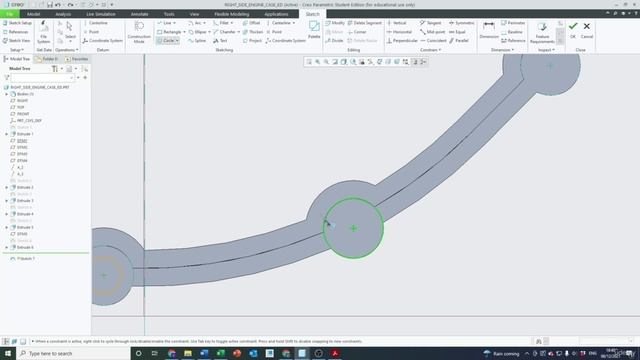Apply the Parallel constraint

point(459,41)
